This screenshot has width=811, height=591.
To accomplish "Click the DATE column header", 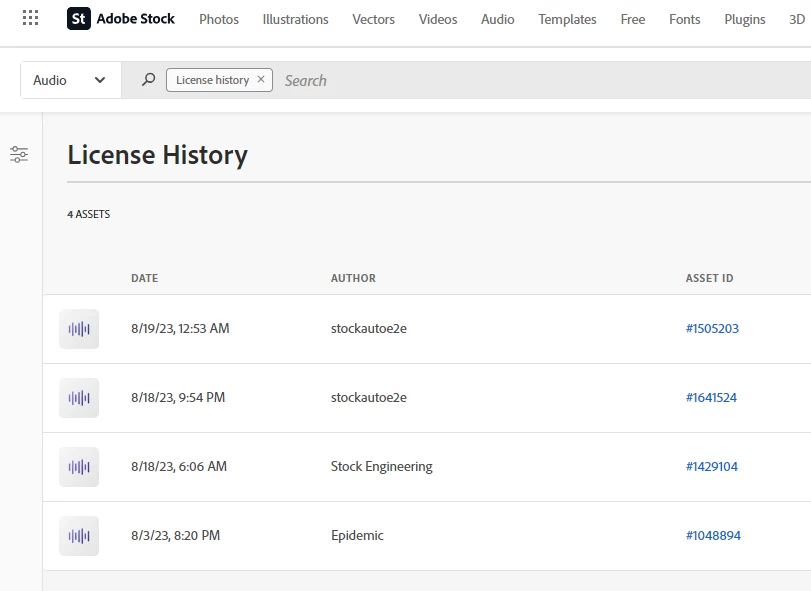I will (x=145, y=278).
